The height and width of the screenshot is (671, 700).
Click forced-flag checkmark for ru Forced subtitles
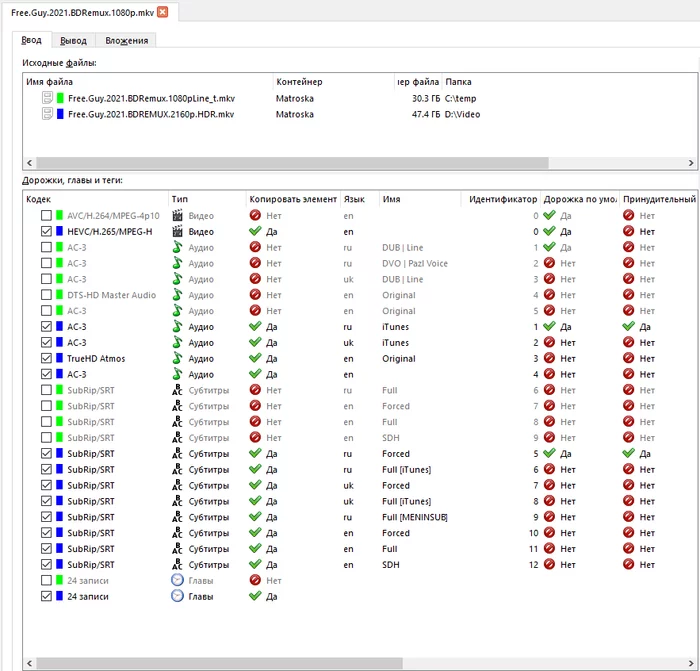pyautogui.click(x=629, y=454)
